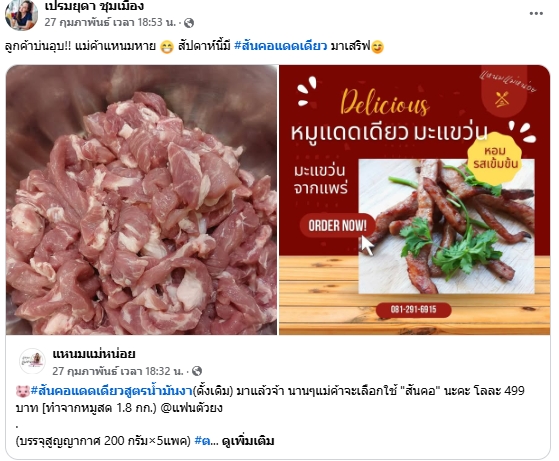
Task: Click the truncated #ต hashtag link
Action: [x=202, y=441]
